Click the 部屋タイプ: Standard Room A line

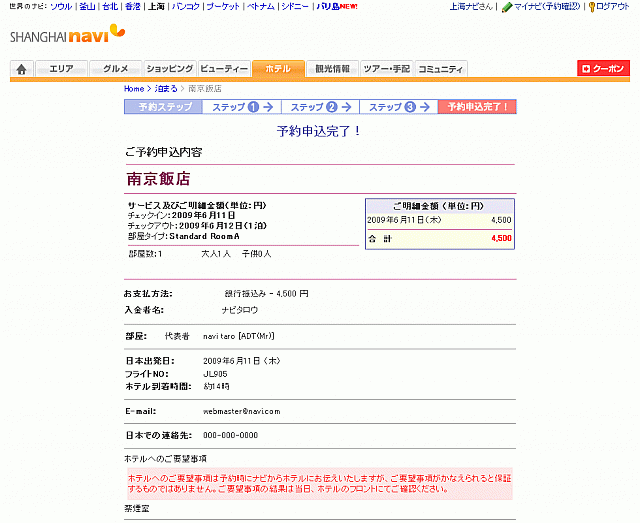point(184,236)
